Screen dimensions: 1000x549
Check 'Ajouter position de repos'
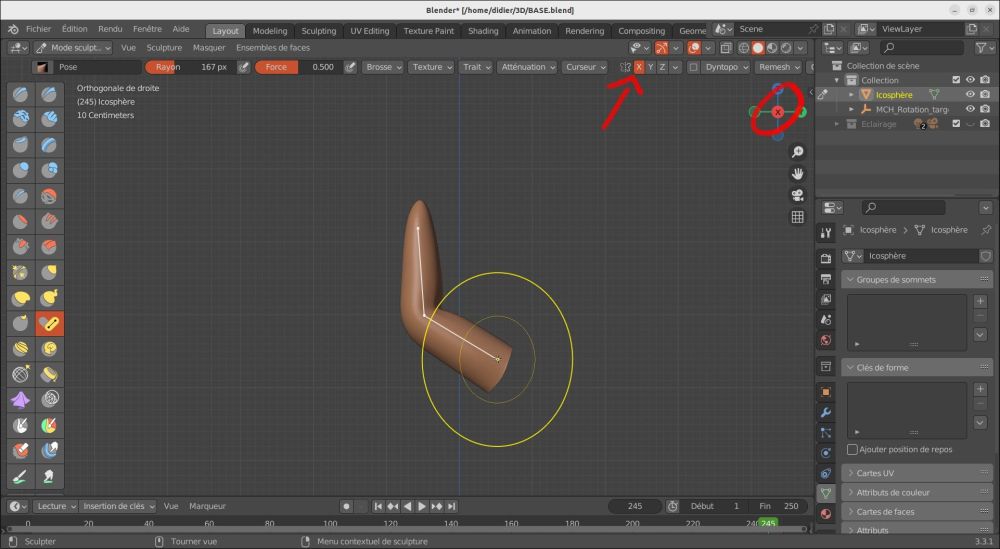[x=852, y=450]
